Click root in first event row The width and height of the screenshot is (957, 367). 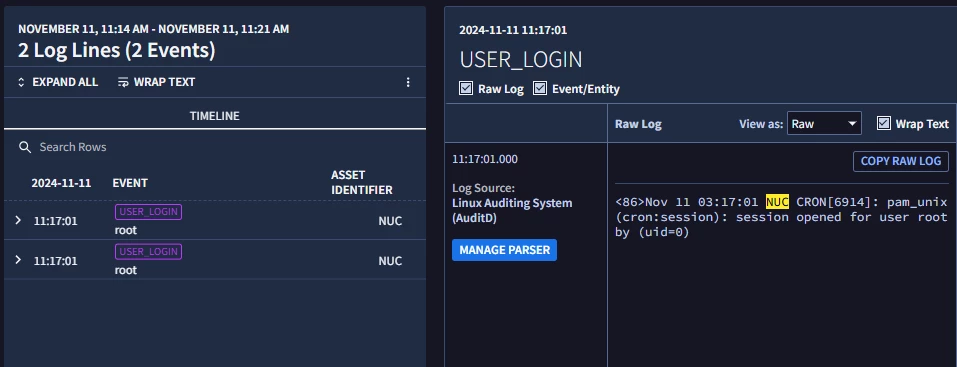point(126,230)
